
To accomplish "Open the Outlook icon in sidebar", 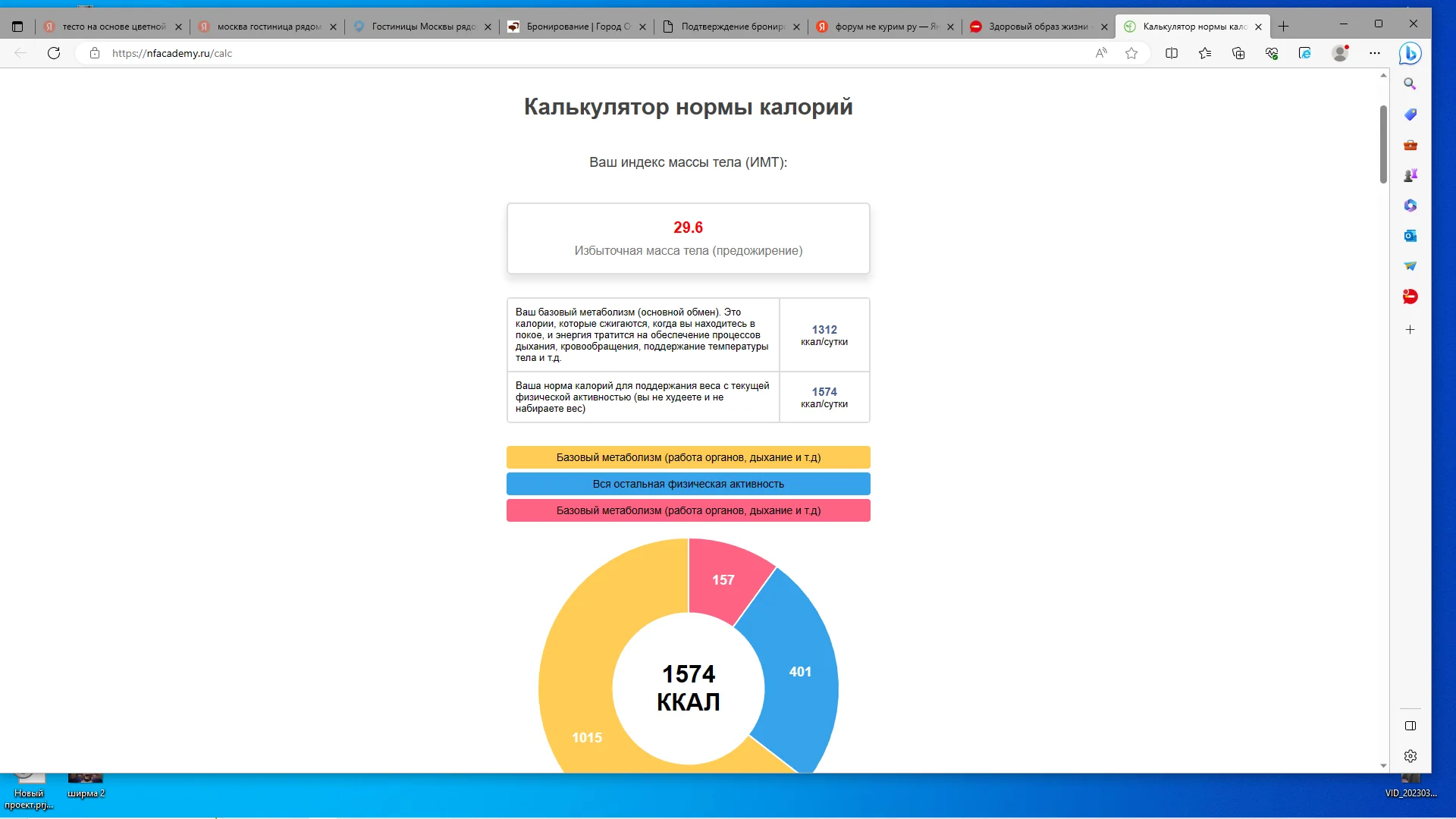I will click(x=1410, y=236).
